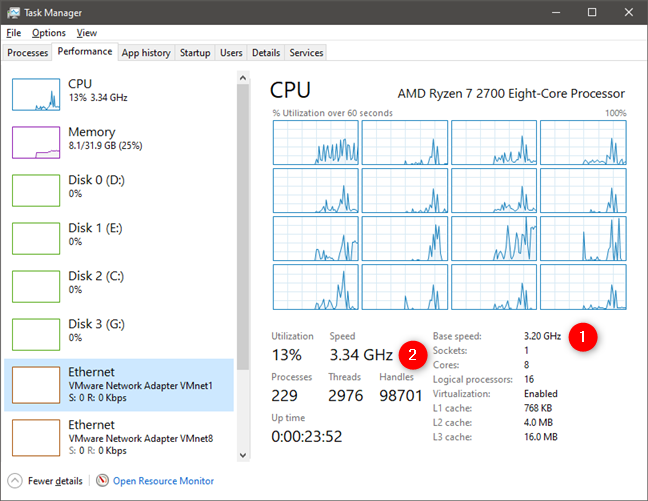
Task: Close the Task Manager window
Action: pos(628,12)
